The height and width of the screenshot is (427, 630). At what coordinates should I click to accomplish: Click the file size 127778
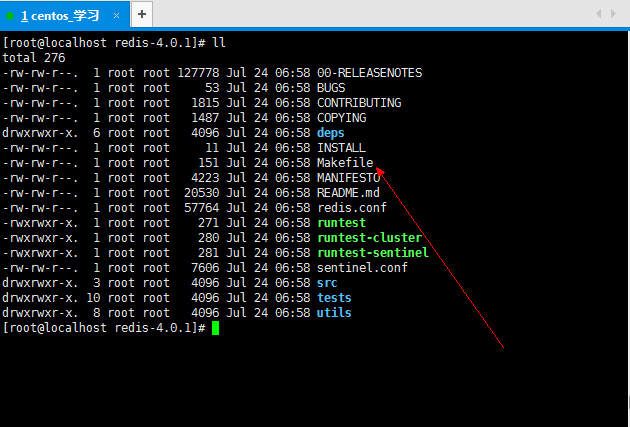198,73
